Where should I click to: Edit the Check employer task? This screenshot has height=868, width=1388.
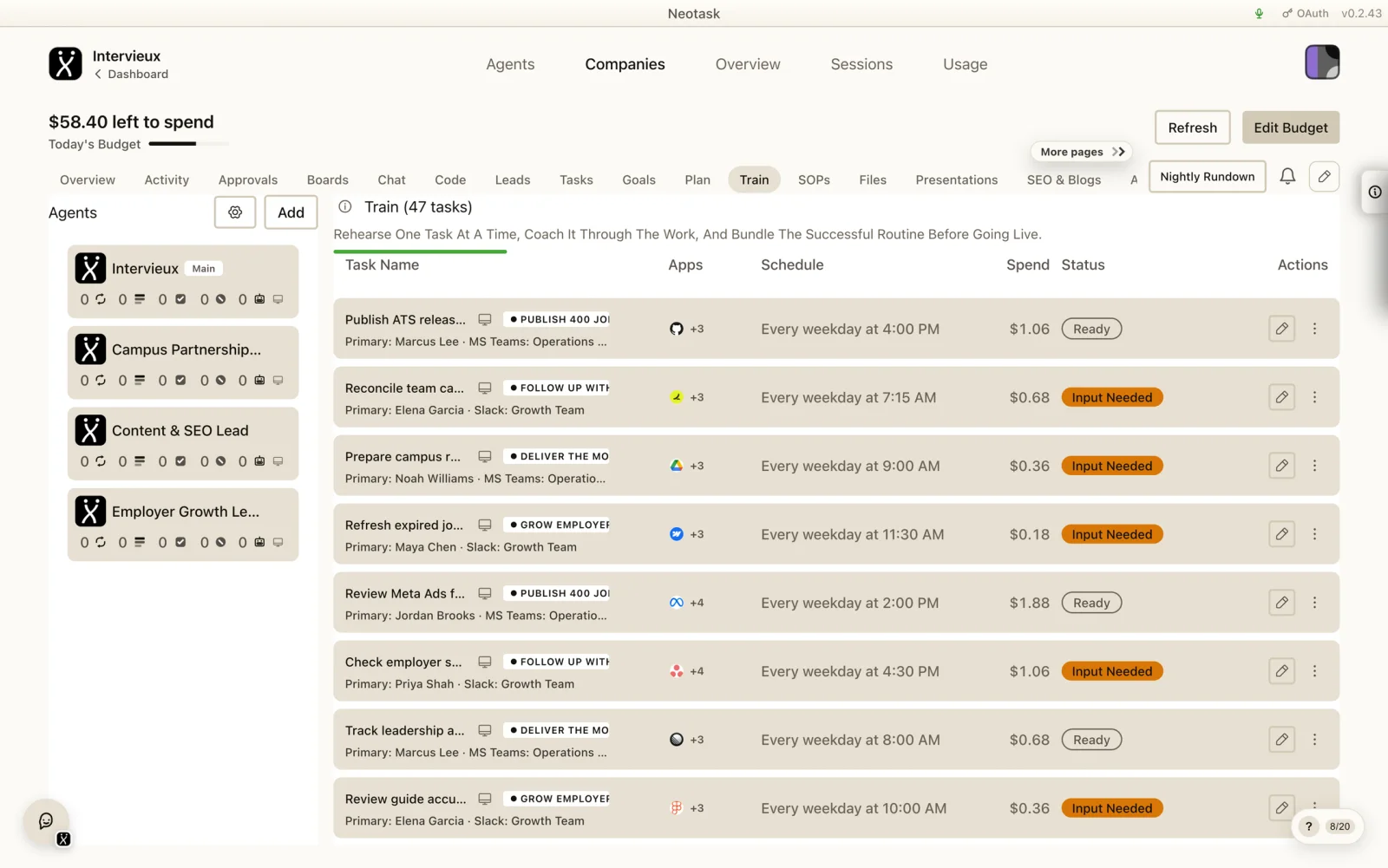pyautogui.click(x=1281, y=671)
